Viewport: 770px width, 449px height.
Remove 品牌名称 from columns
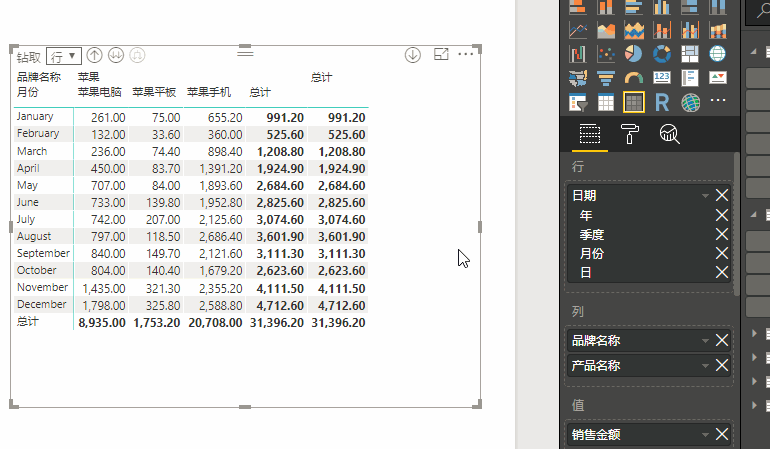coord(722,340)
